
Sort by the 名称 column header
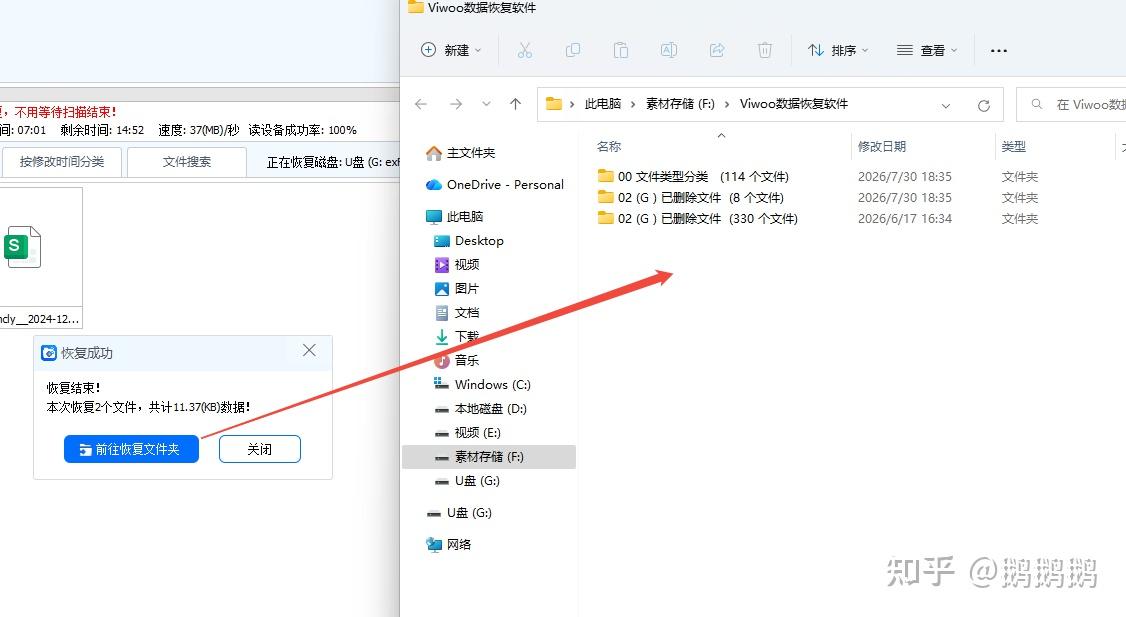[x=609, y=147]
